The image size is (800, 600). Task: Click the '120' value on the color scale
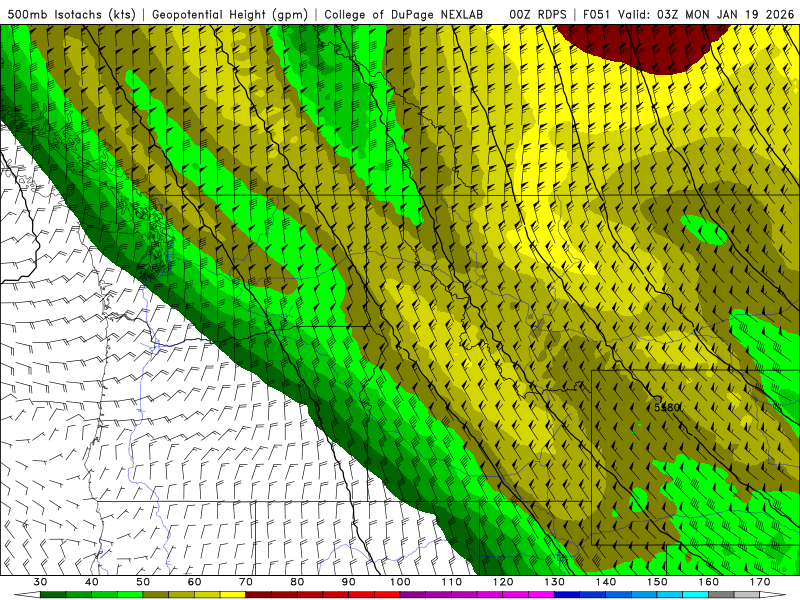(503, 582)
